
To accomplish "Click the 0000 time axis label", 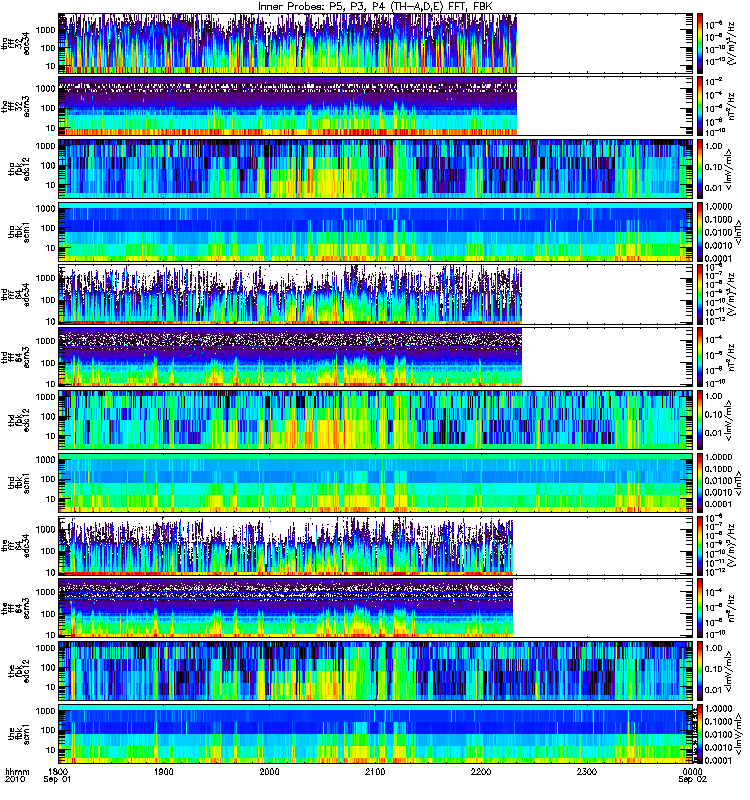I will point(692,772).
